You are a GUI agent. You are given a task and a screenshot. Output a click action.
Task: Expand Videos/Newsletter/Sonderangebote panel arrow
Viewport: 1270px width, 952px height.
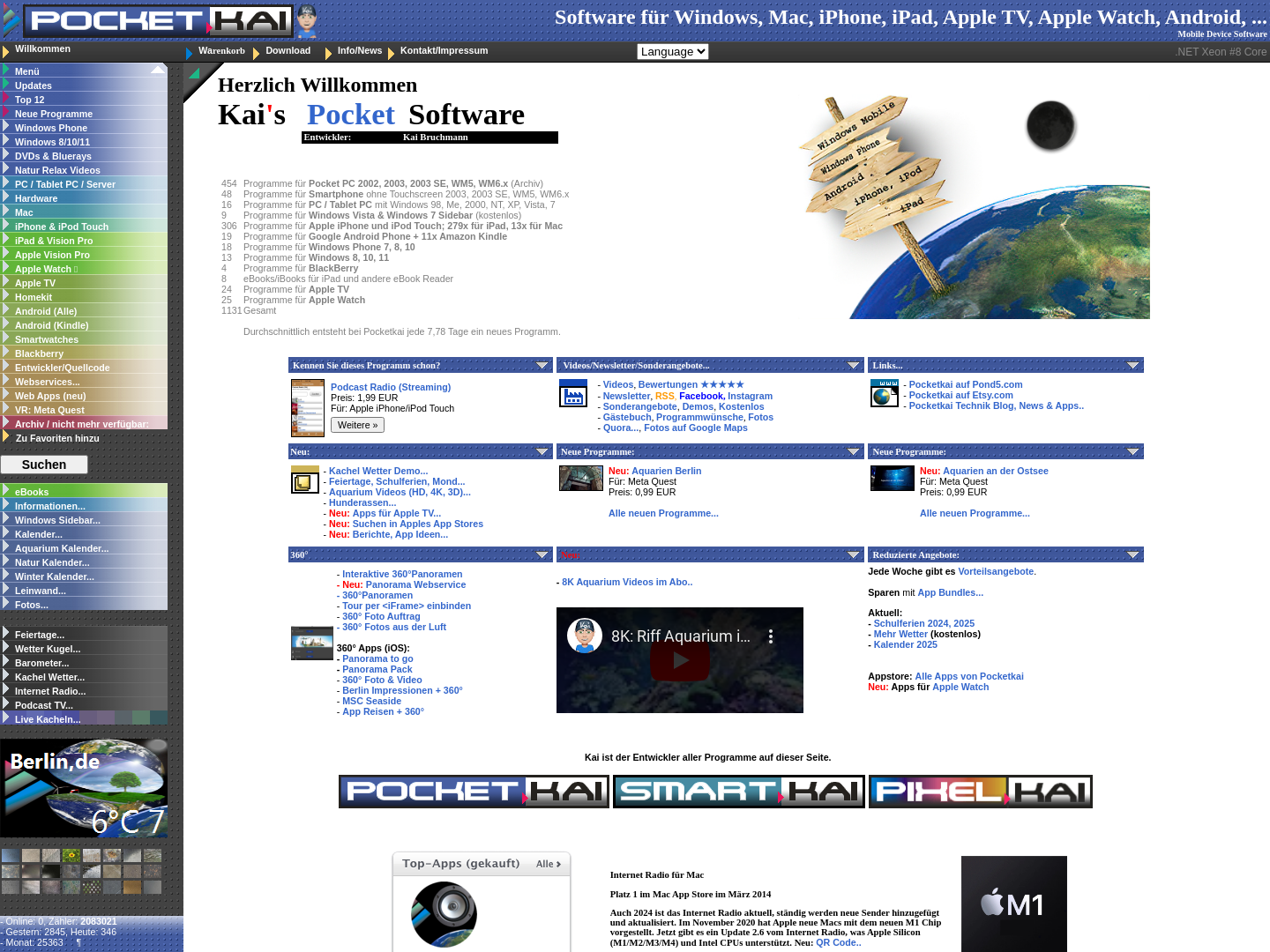[854, 365]
